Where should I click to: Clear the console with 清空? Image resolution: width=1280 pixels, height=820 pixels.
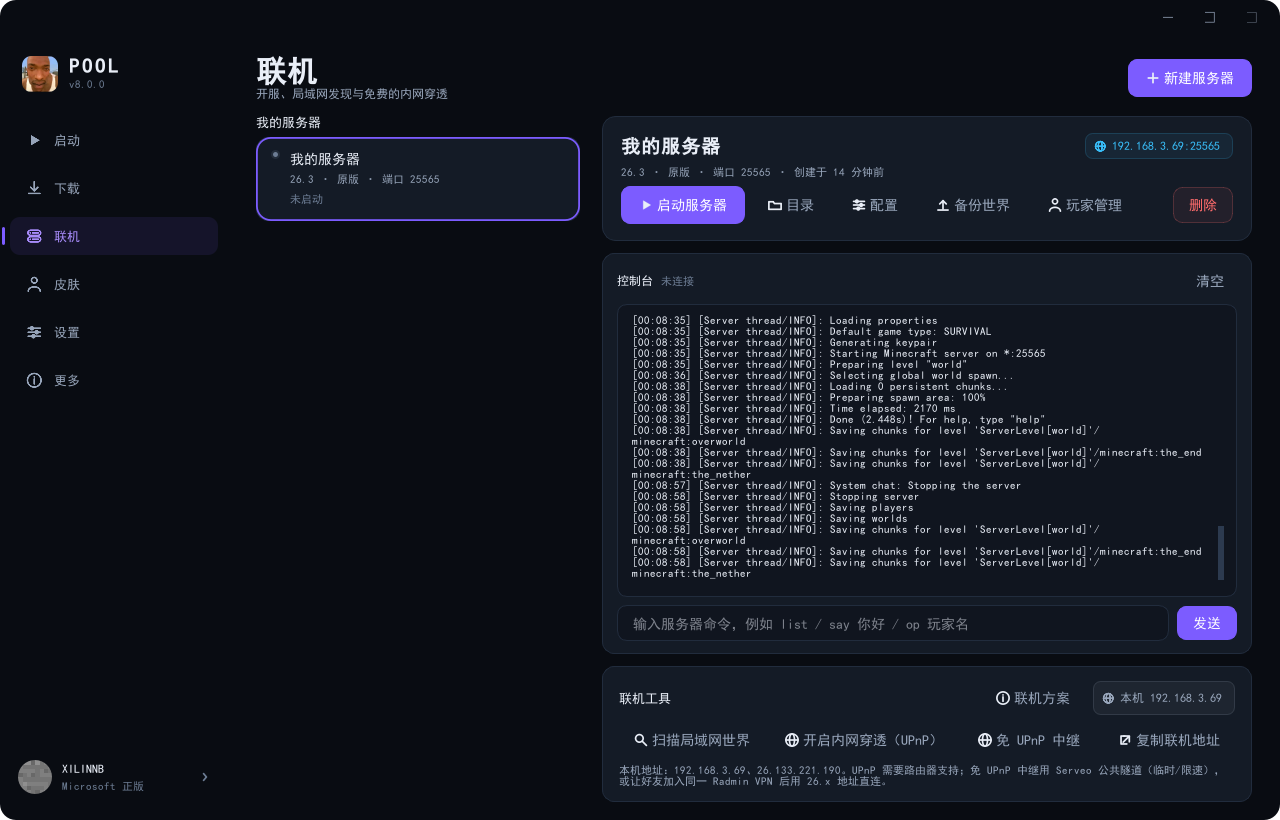[x=1210, y=281]
